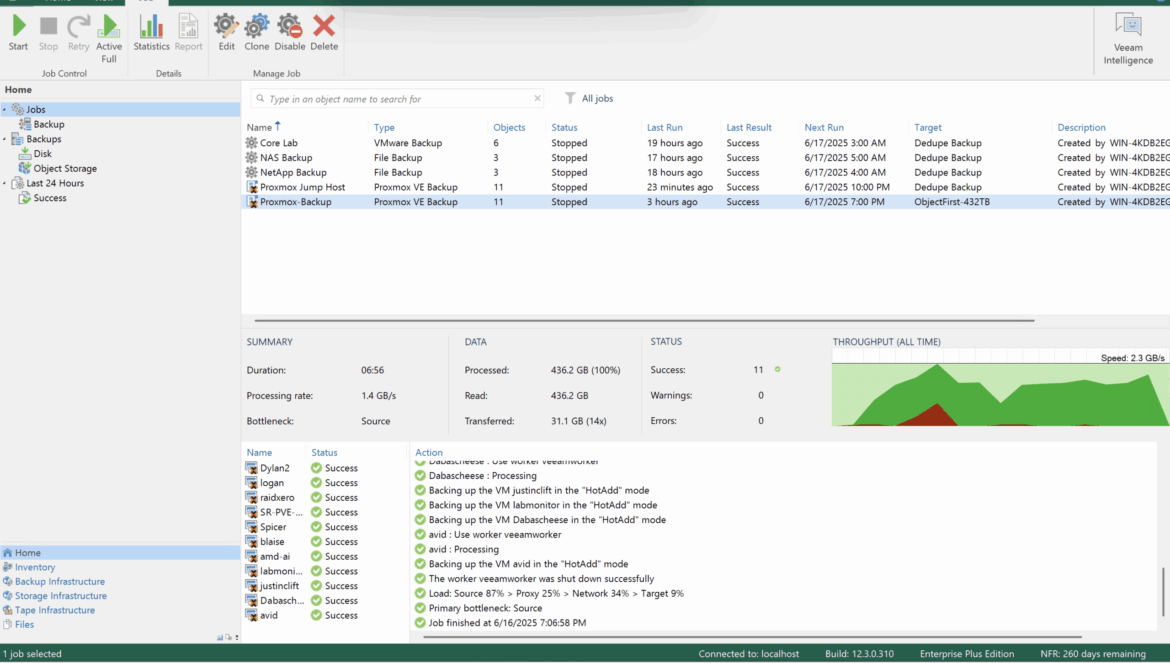
Task: Collapse the Backups tree node
Action: pos(4,139)
